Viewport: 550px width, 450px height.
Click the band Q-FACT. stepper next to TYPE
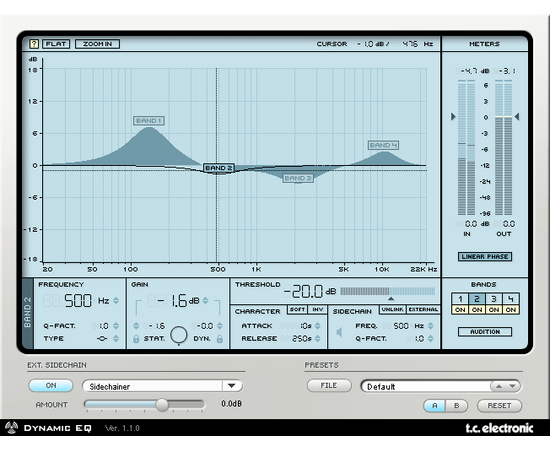coord(116,326)
